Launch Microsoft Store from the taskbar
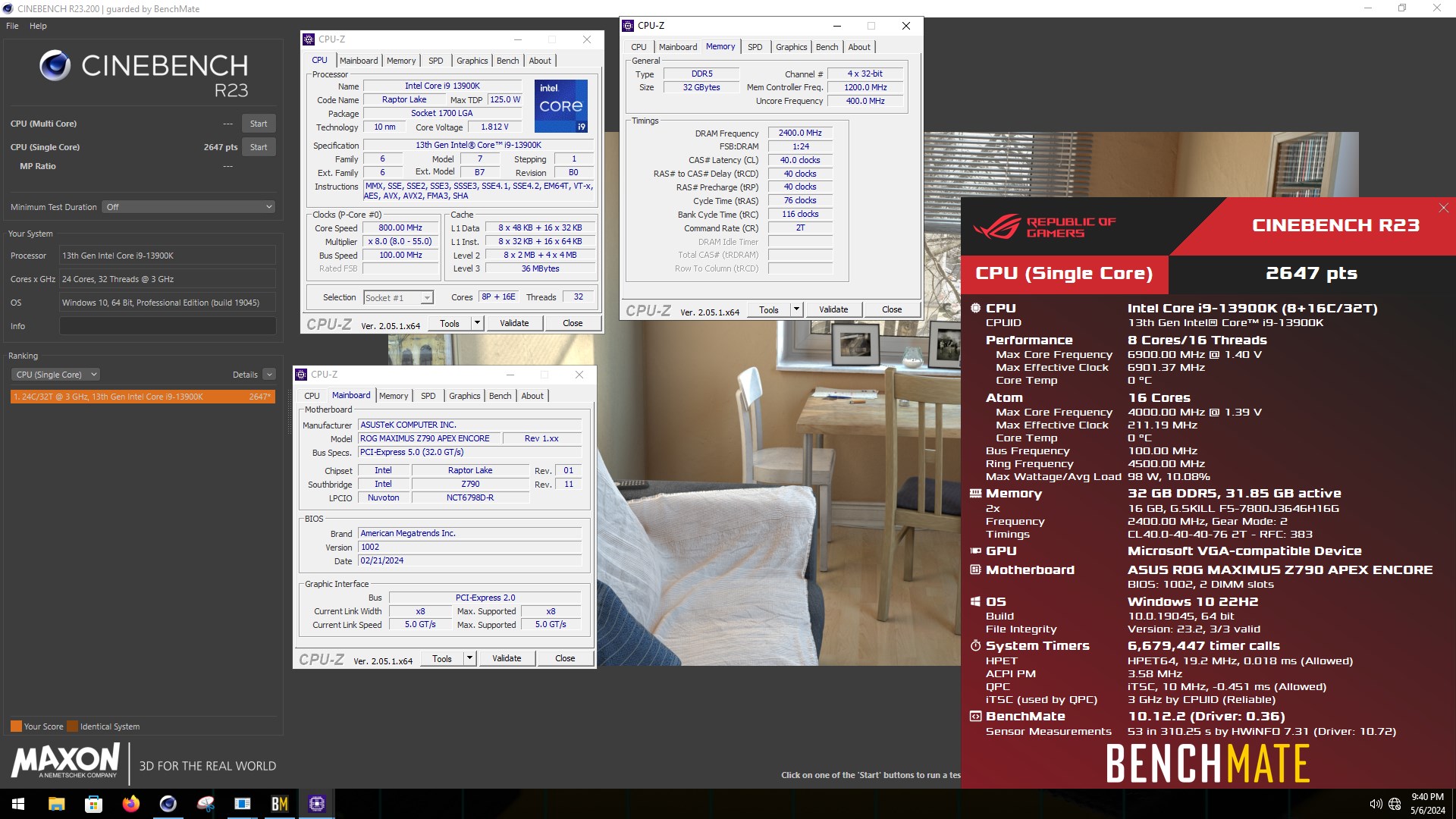The height and width of the screenshot is (819, 1456). coord(93,804)
